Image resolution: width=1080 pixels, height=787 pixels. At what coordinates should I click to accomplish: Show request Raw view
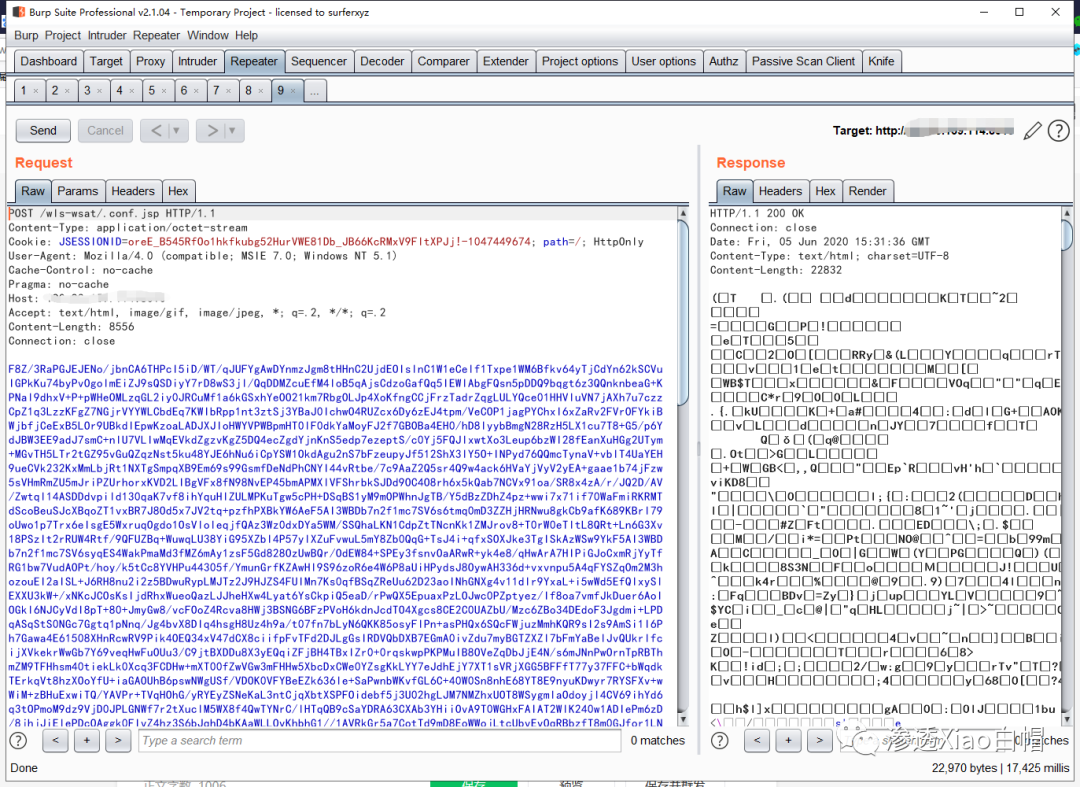tap(33, 191)
